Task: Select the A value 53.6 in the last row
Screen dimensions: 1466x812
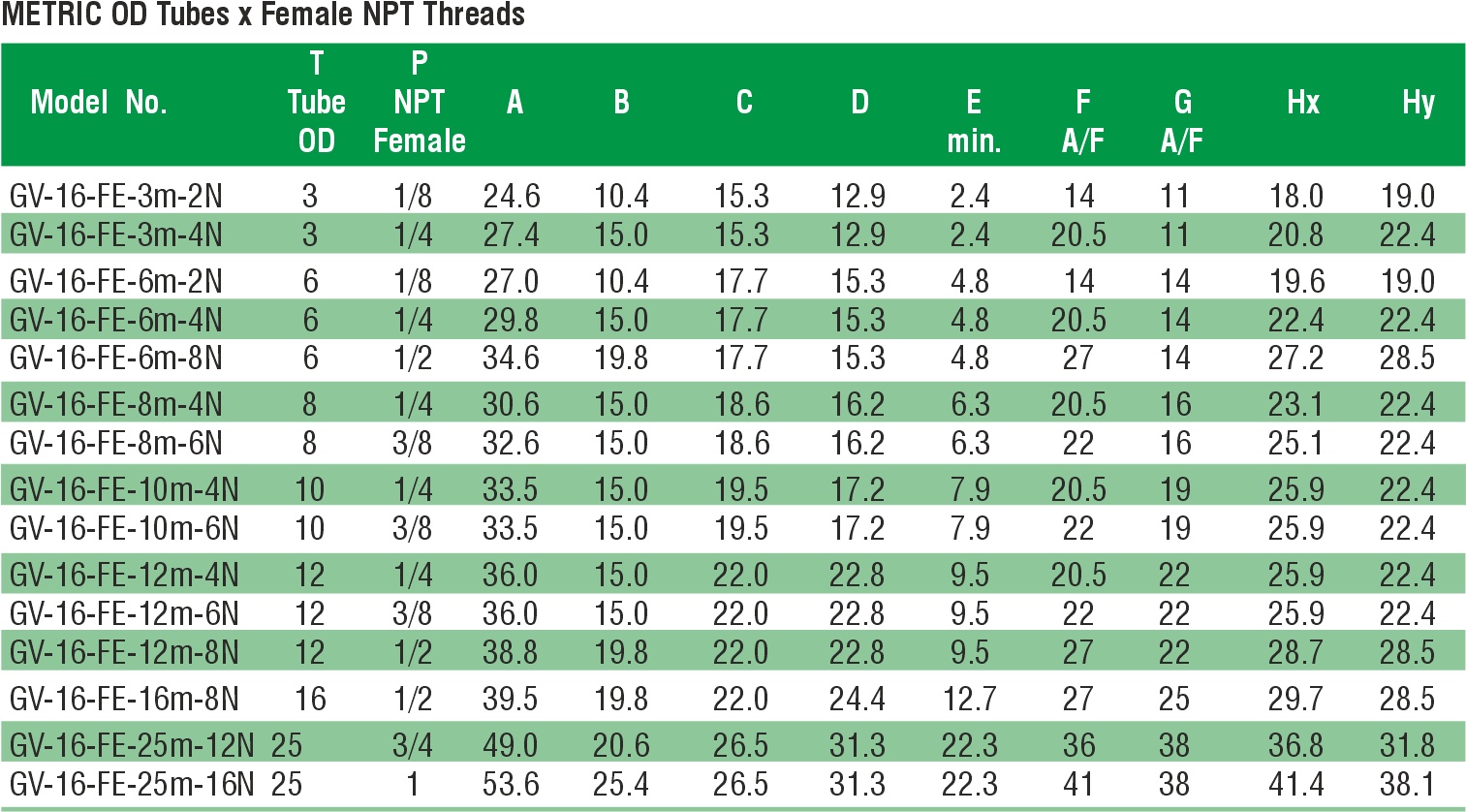Action: [511, 784]
